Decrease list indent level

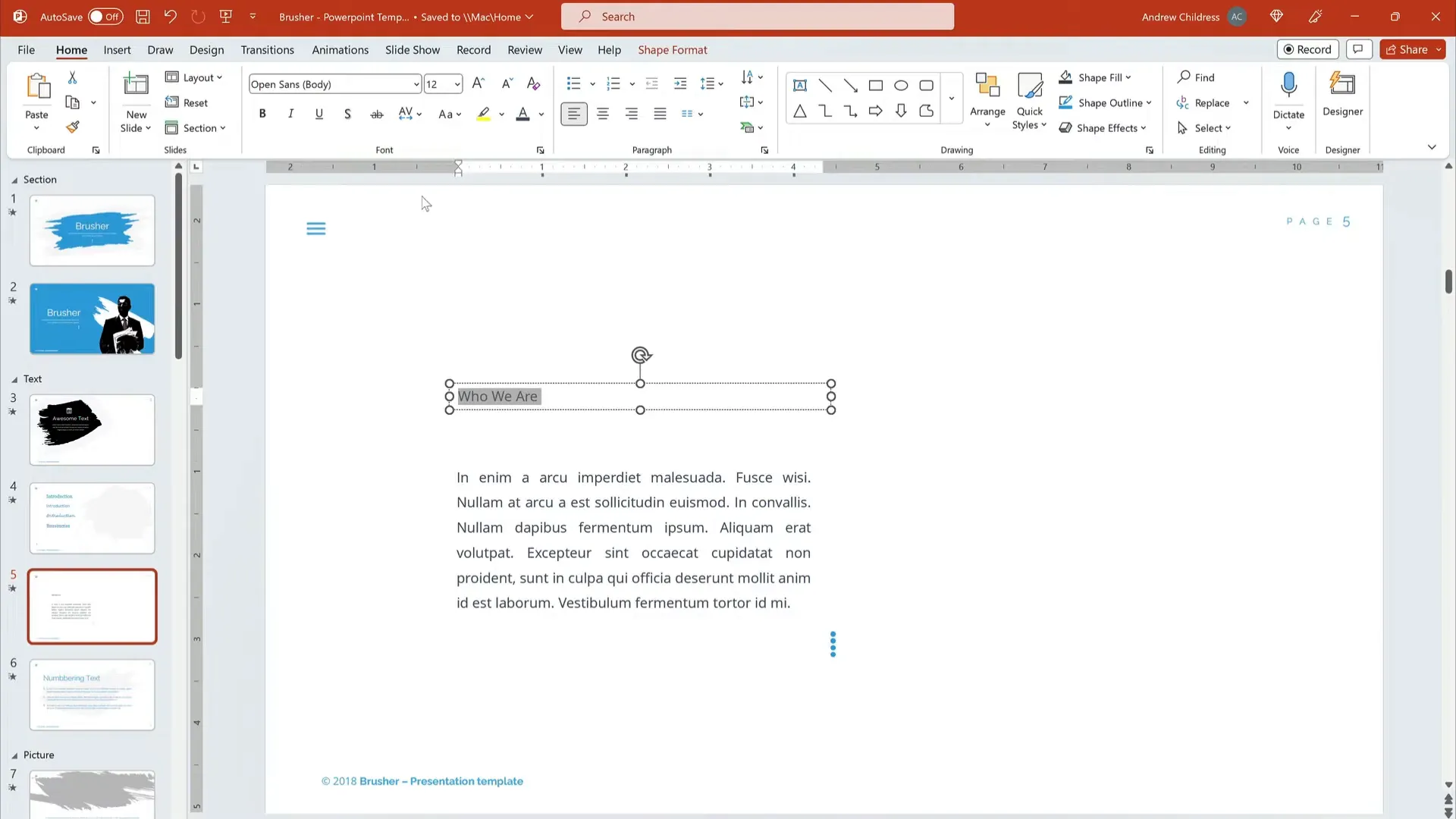[651, 83]
